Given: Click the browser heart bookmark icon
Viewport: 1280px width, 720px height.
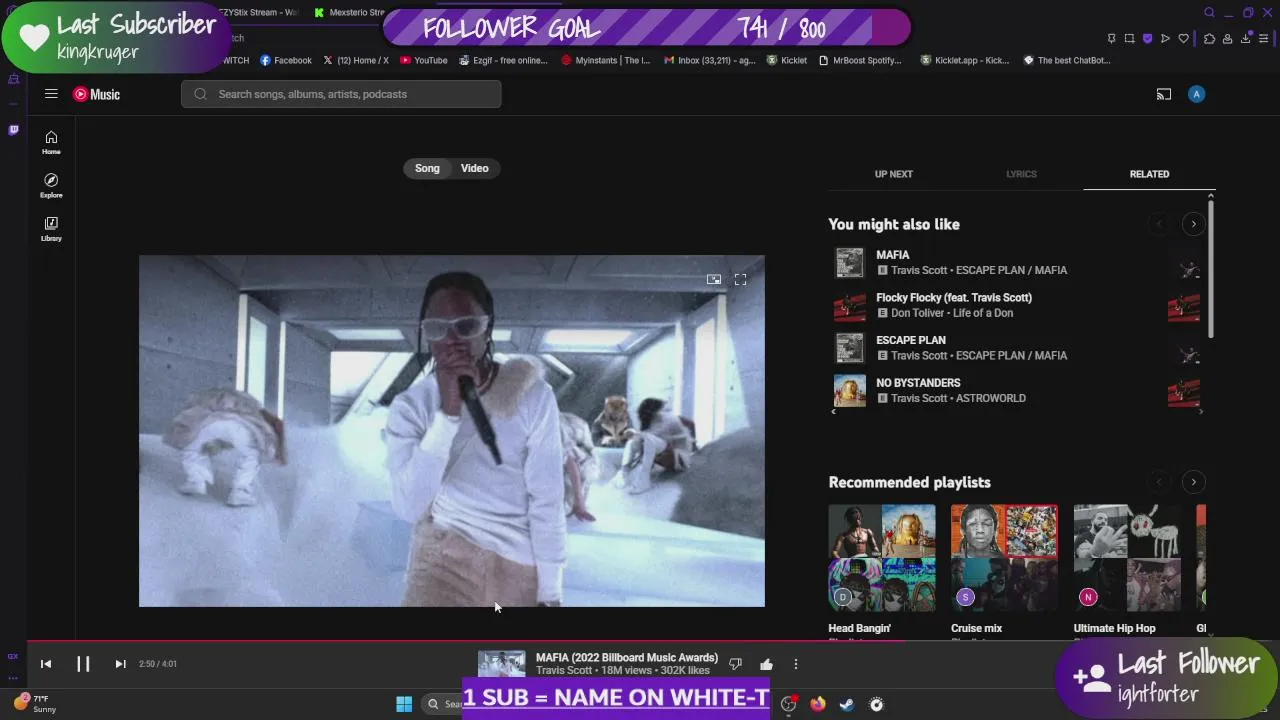Looking at the screenshot, I should click(x=1184, y=38).
